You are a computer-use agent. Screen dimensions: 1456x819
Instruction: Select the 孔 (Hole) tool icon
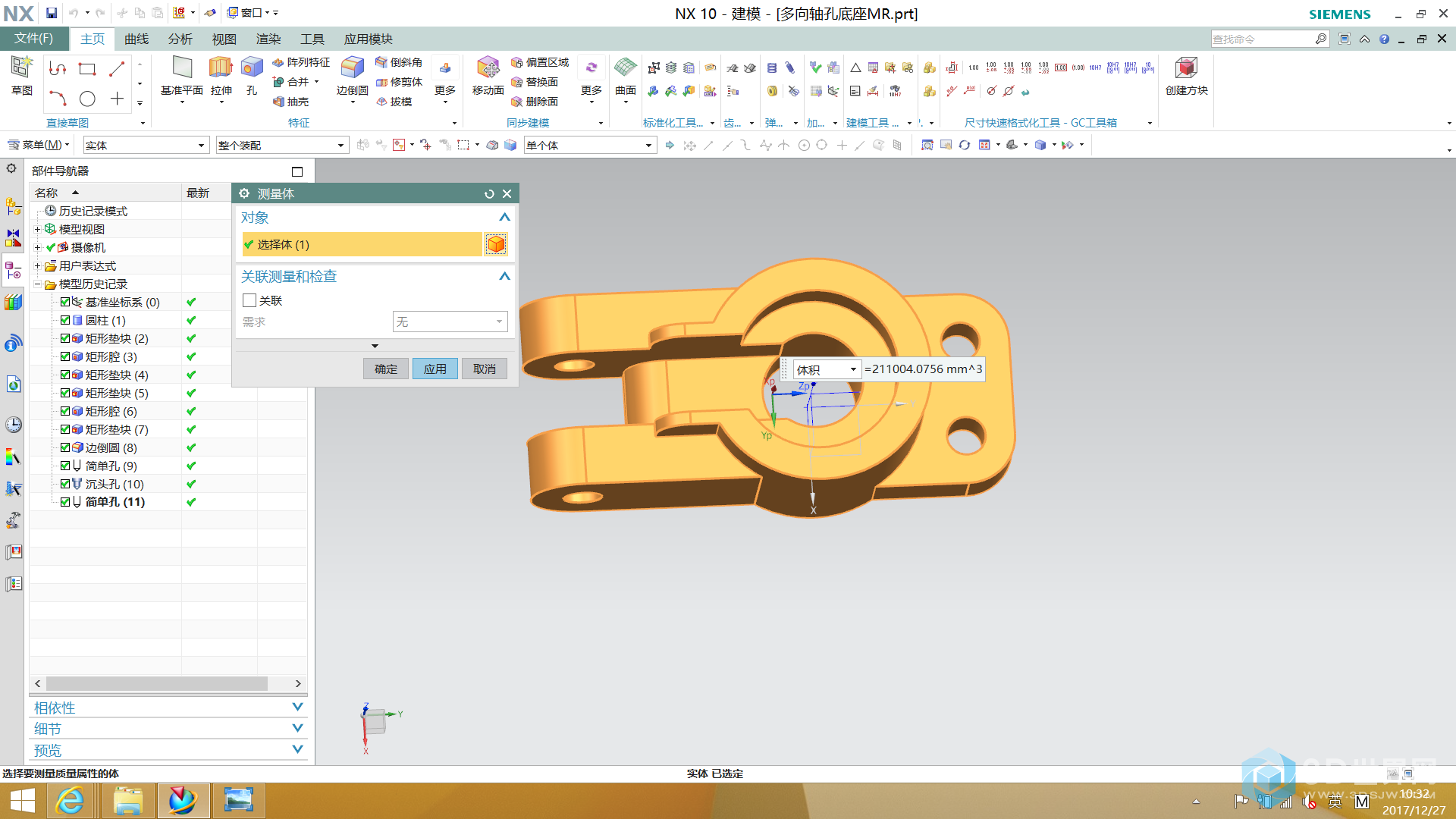[252, 70]
